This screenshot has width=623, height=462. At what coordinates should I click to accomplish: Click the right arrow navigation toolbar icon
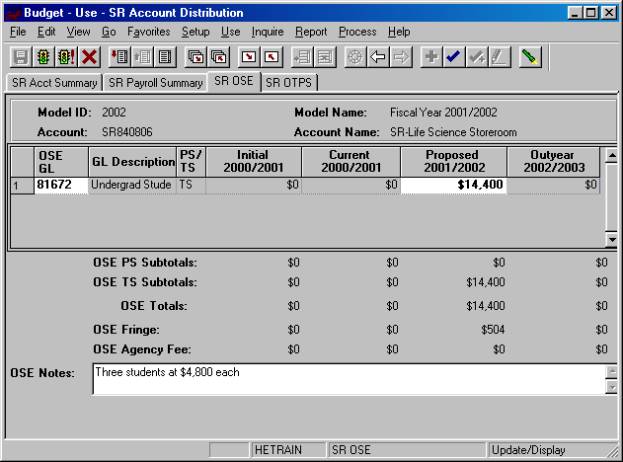[402, 58]
